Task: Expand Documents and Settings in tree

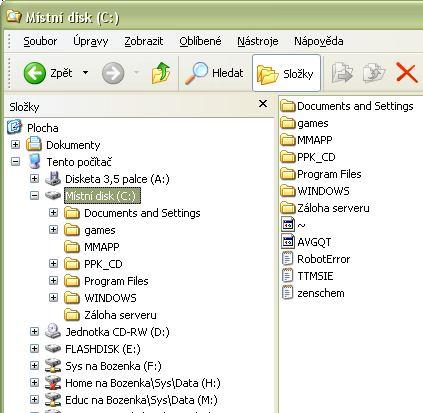Action: point(53,213)
